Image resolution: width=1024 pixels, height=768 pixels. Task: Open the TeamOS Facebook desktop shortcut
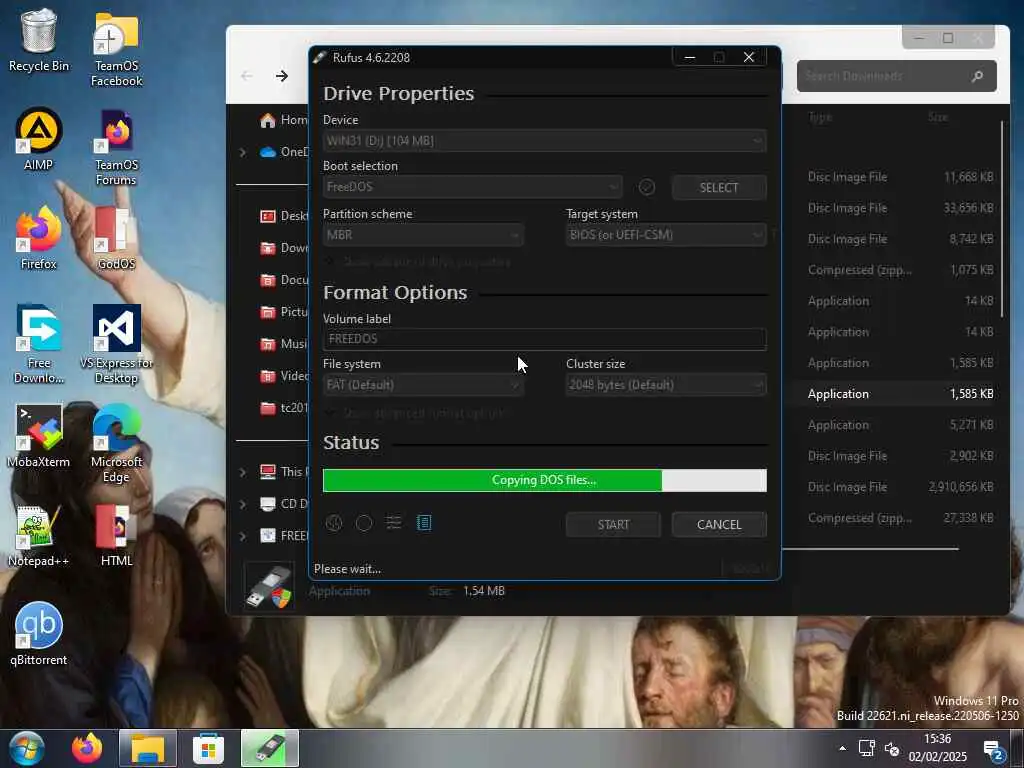click(116, 49)
